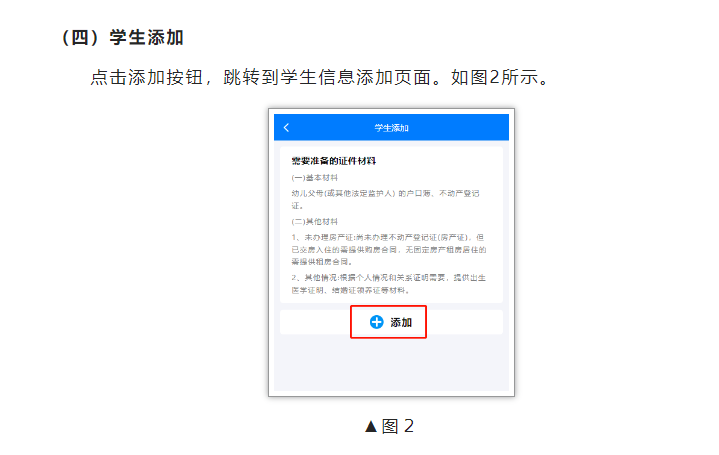The image size is (719, 455).
Task: Select the 学生添加 title in blue bar
Action: coord(391,128)
